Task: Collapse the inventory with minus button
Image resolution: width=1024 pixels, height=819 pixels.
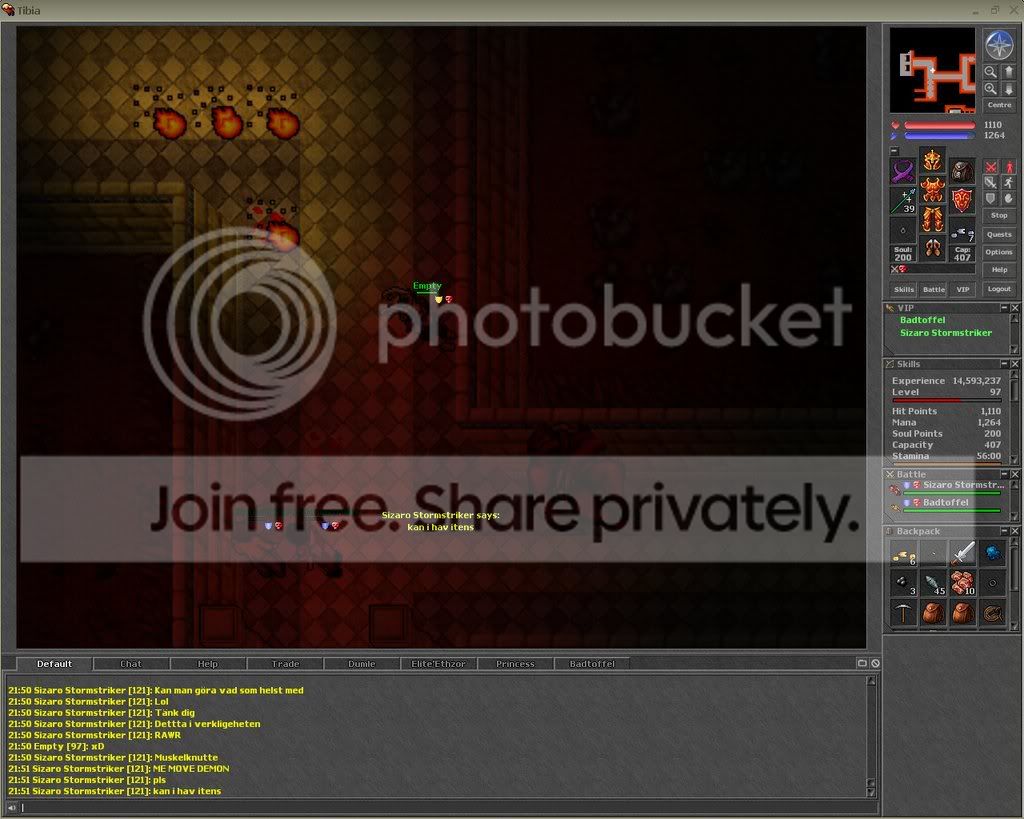Action: pyautogui.click(x=895, y=151)
